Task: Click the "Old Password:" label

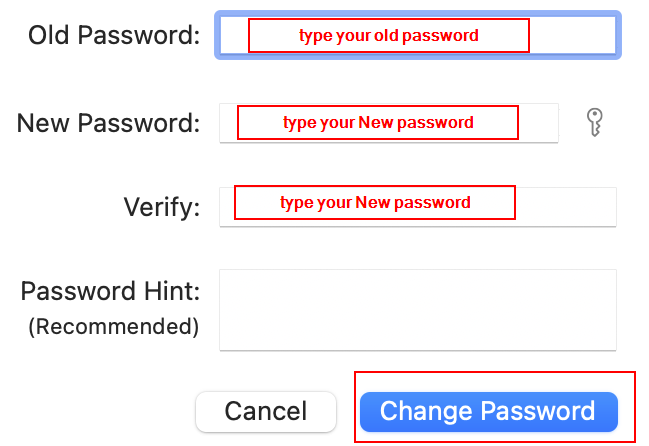Action: click(114, 37)
